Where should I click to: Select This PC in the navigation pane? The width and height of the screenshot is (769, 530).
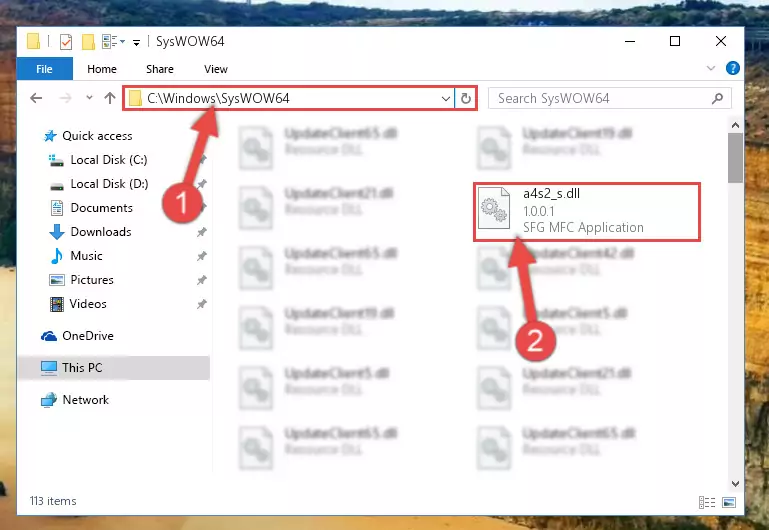113,368
